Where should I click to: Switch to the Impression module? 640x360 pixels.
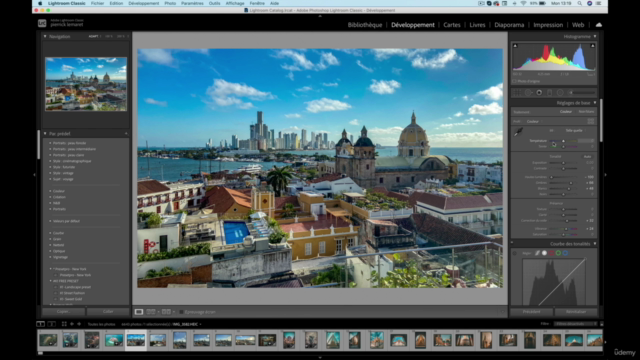coord(548,25)
